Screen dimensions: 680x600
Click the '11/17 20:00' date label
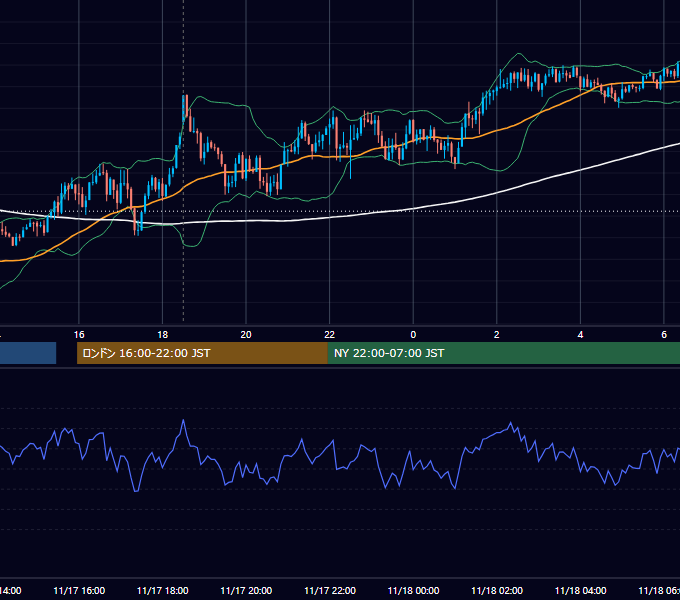click(x=246, y=590)
